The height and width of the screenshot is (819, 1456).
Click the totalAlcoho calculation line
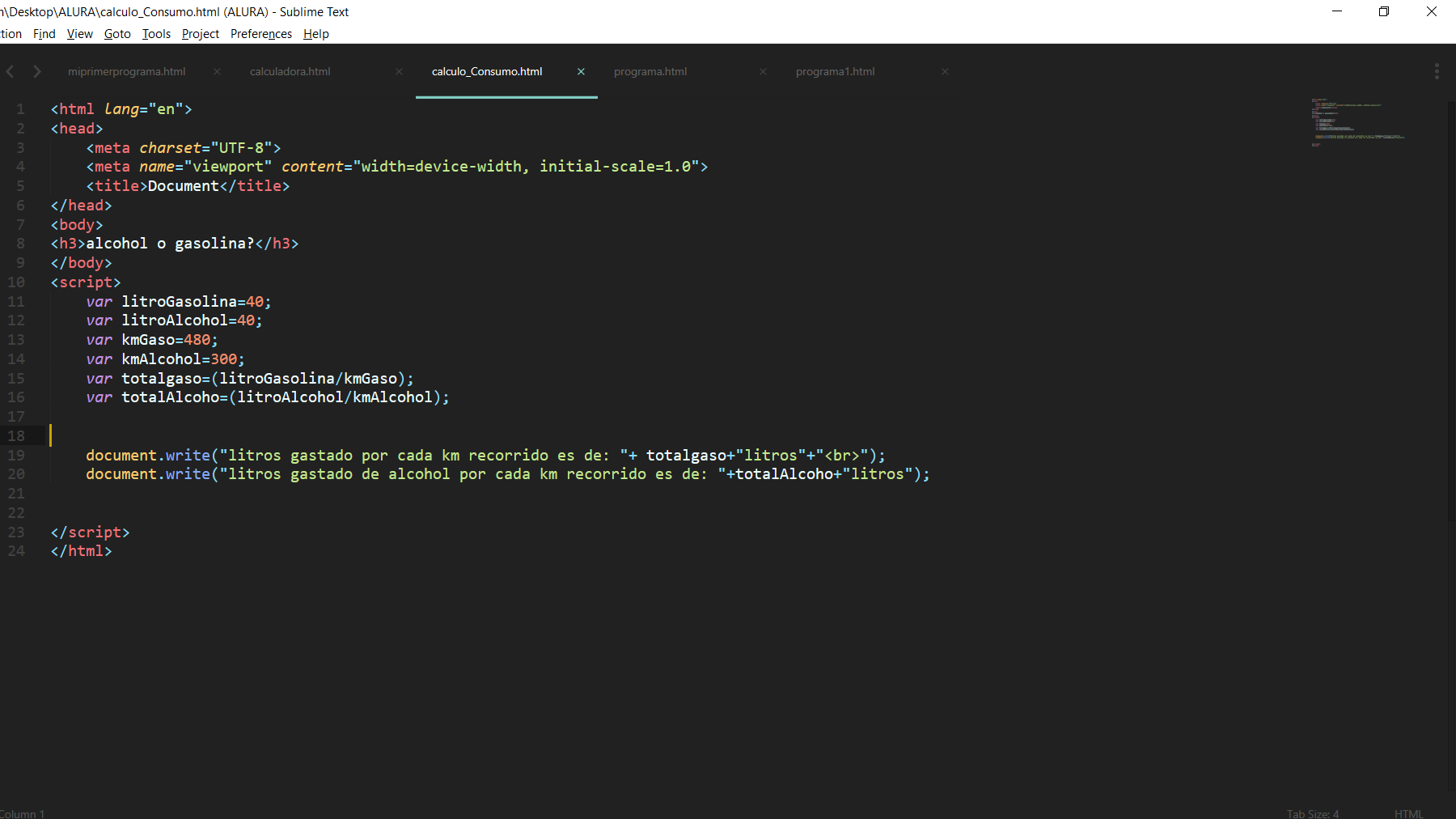pyautogui.click(x=268, y=397)
